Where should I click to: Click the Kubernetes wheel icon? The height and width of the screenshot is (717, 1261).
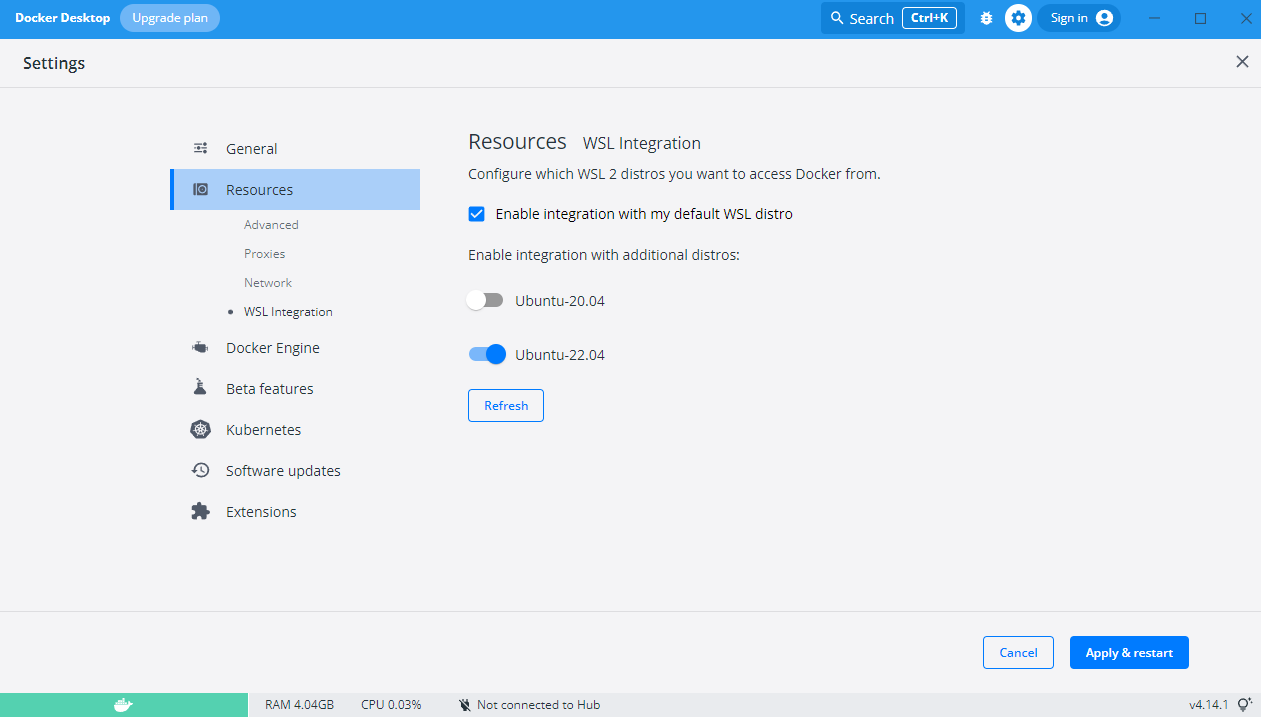click(200, 429)
